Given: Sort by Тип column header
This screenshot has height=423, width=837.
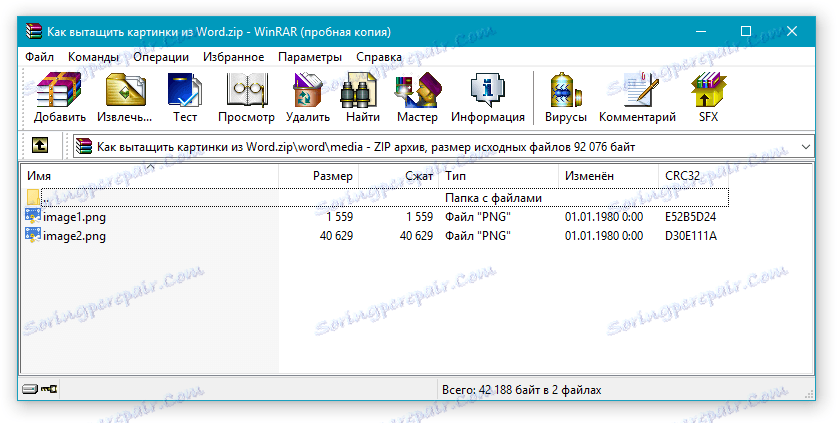Looking at the screenshot, I should click(x=499, y=176).
